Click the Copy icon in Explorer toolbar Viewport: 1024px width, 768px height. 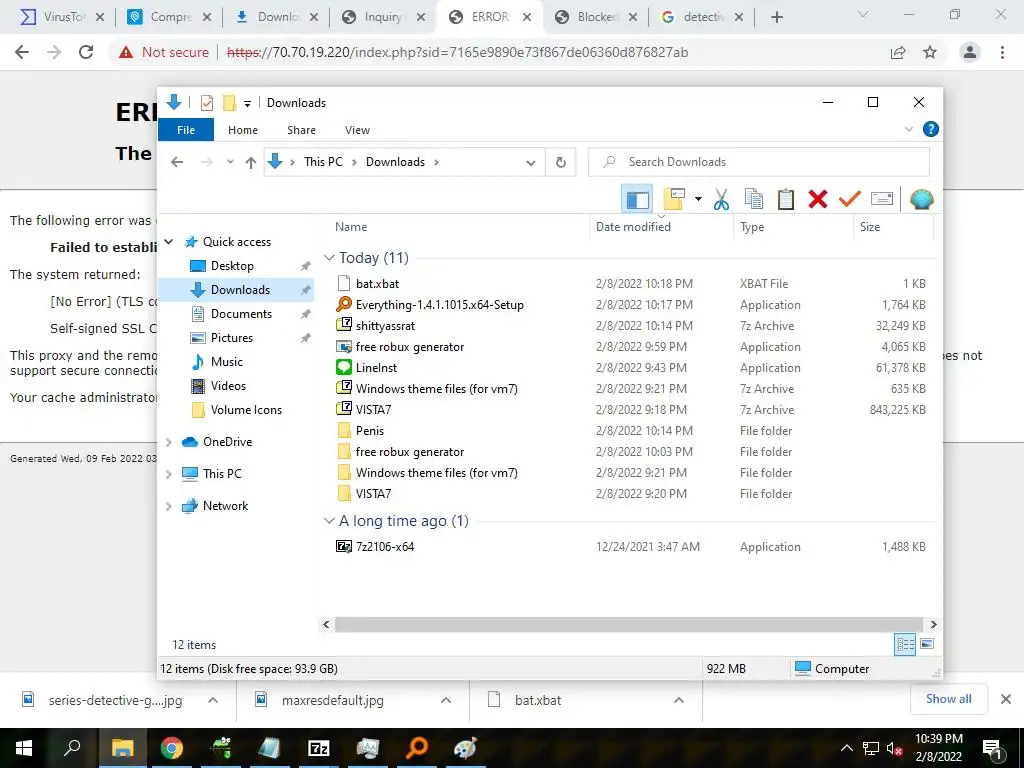(754, 199)
